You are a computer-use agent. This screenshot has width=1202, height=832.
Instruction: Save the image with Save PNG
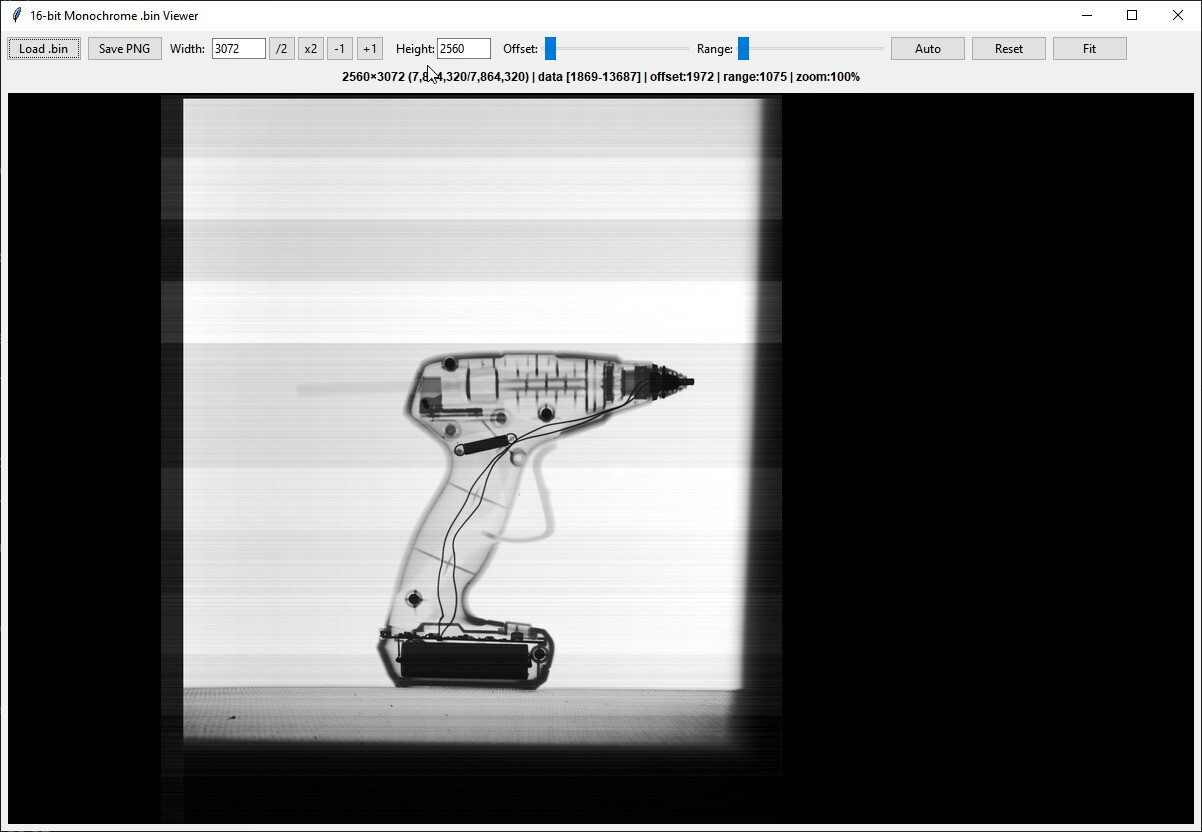tap(125, 49)
